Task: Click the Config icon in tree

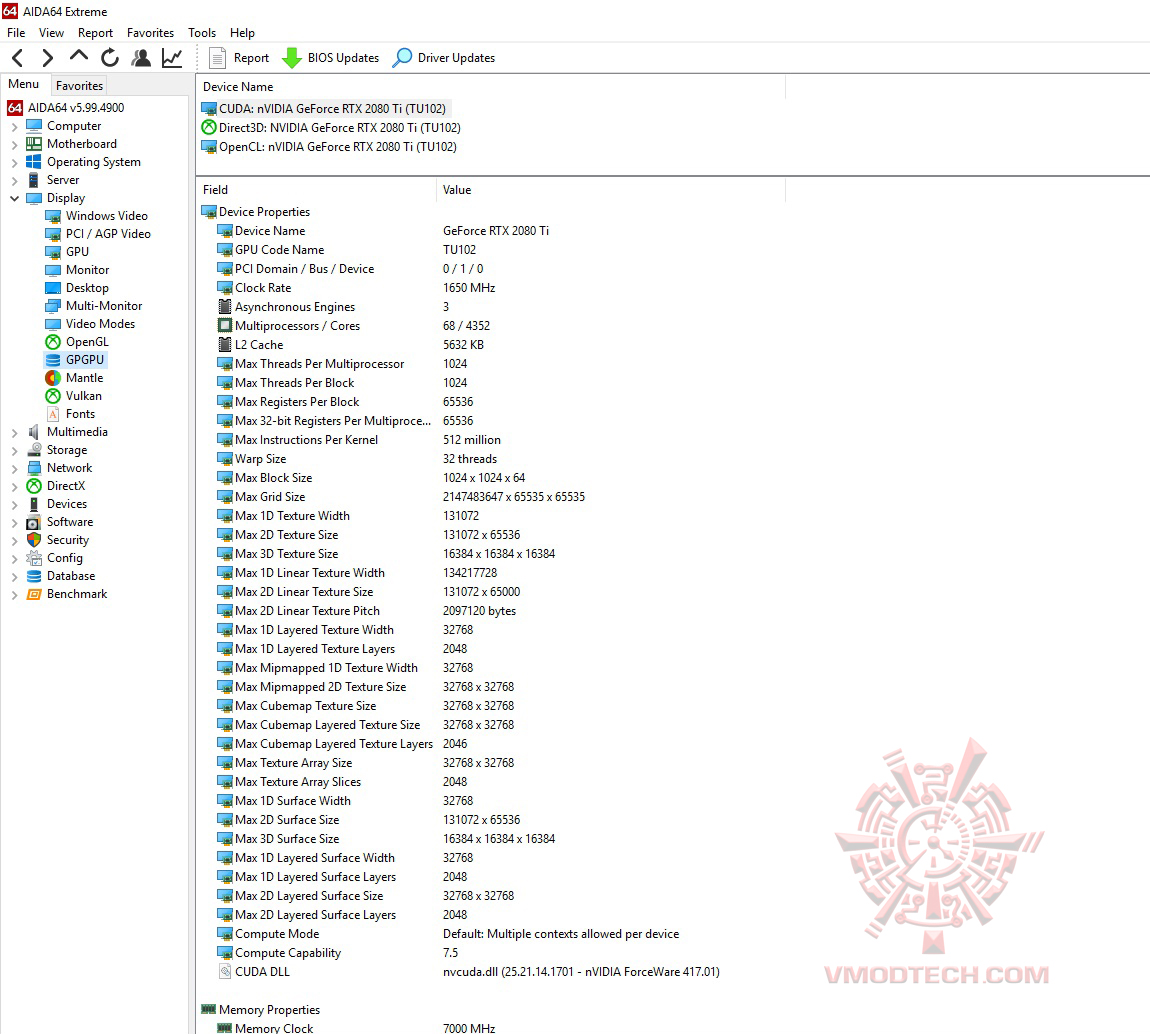Action: [34, 558]
